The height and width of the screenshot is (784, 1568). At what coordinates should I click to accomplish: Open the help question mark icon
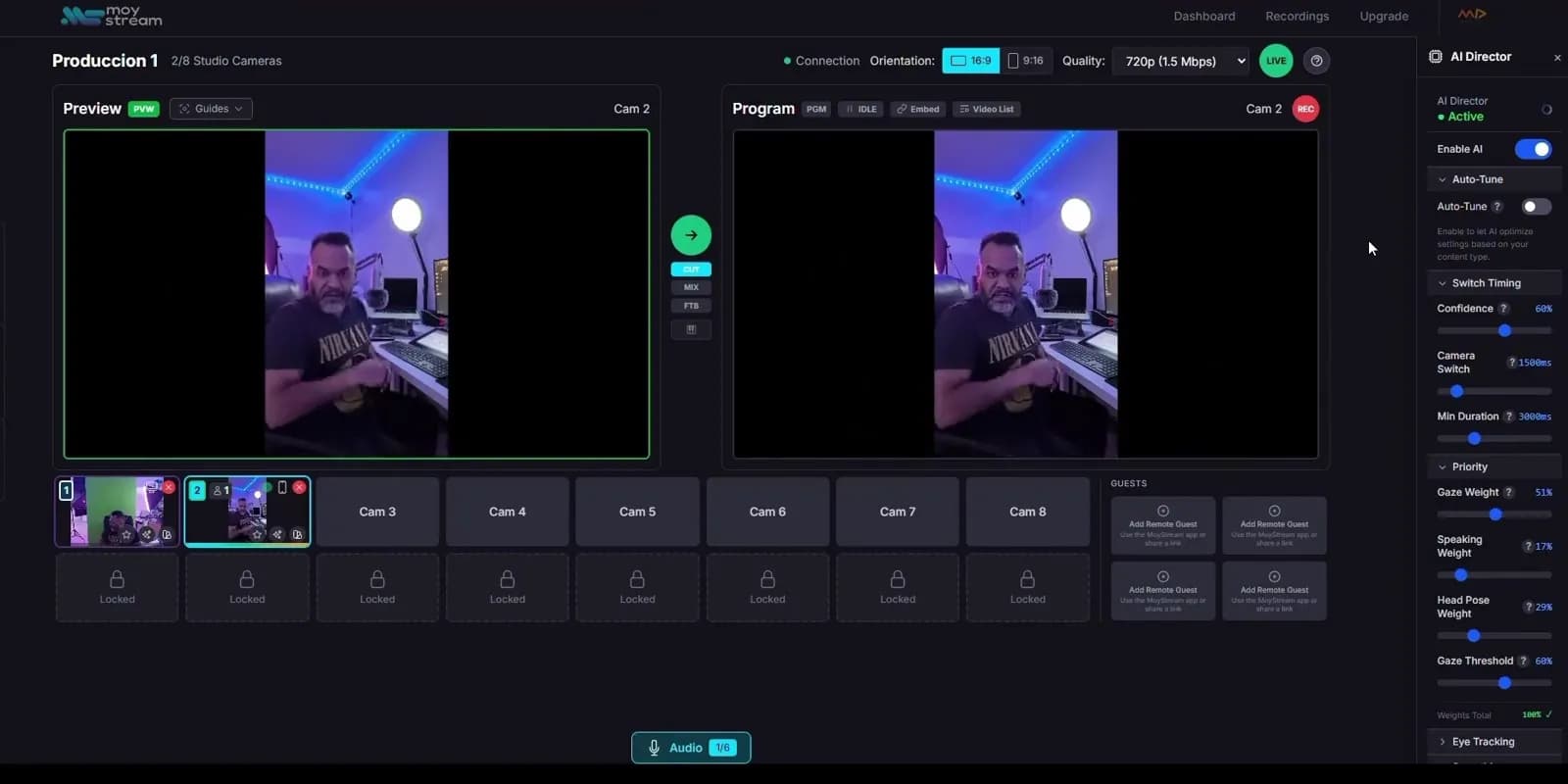pyautogui.click(x=1316, y=61)
